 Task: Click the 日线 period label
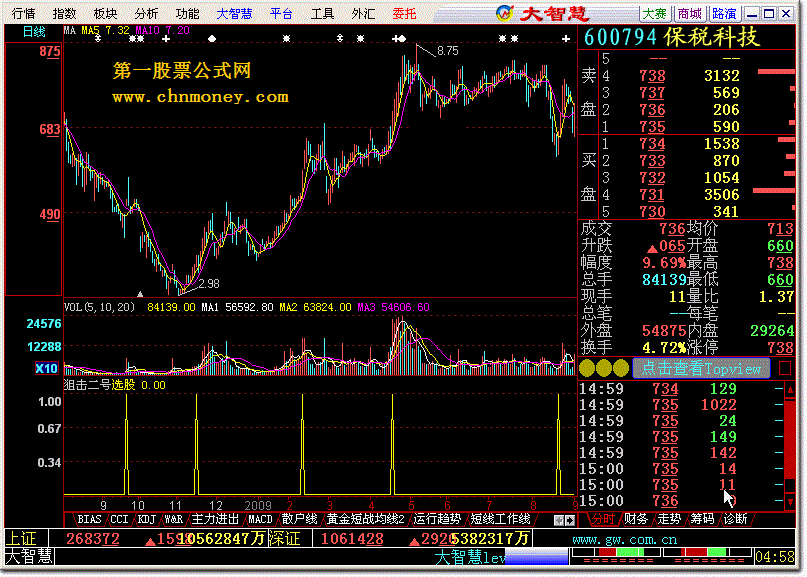[x=34, y=32]
